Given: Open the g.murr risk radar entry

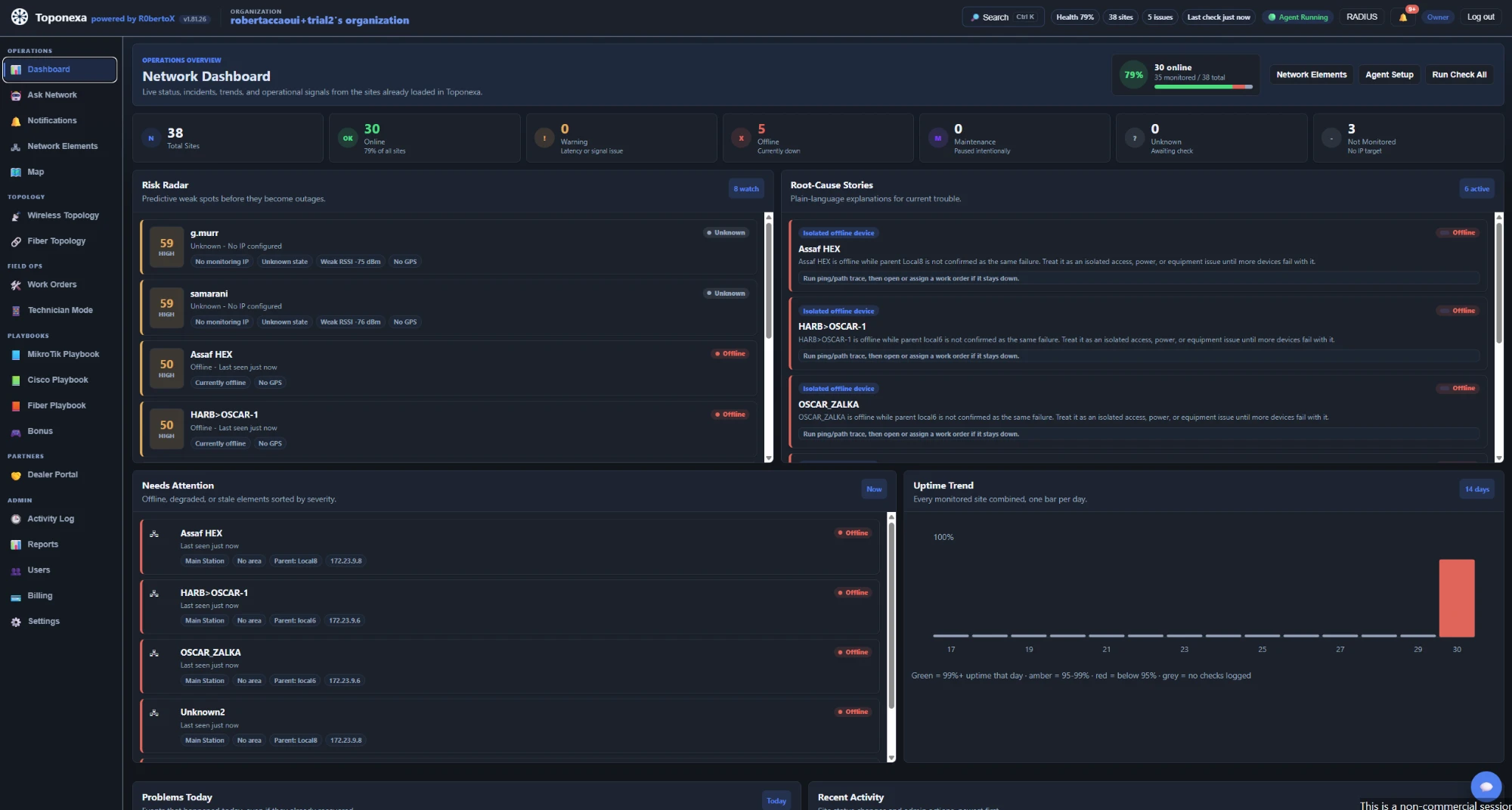Looking at the screenshot, I should click(x=448, y=247).
